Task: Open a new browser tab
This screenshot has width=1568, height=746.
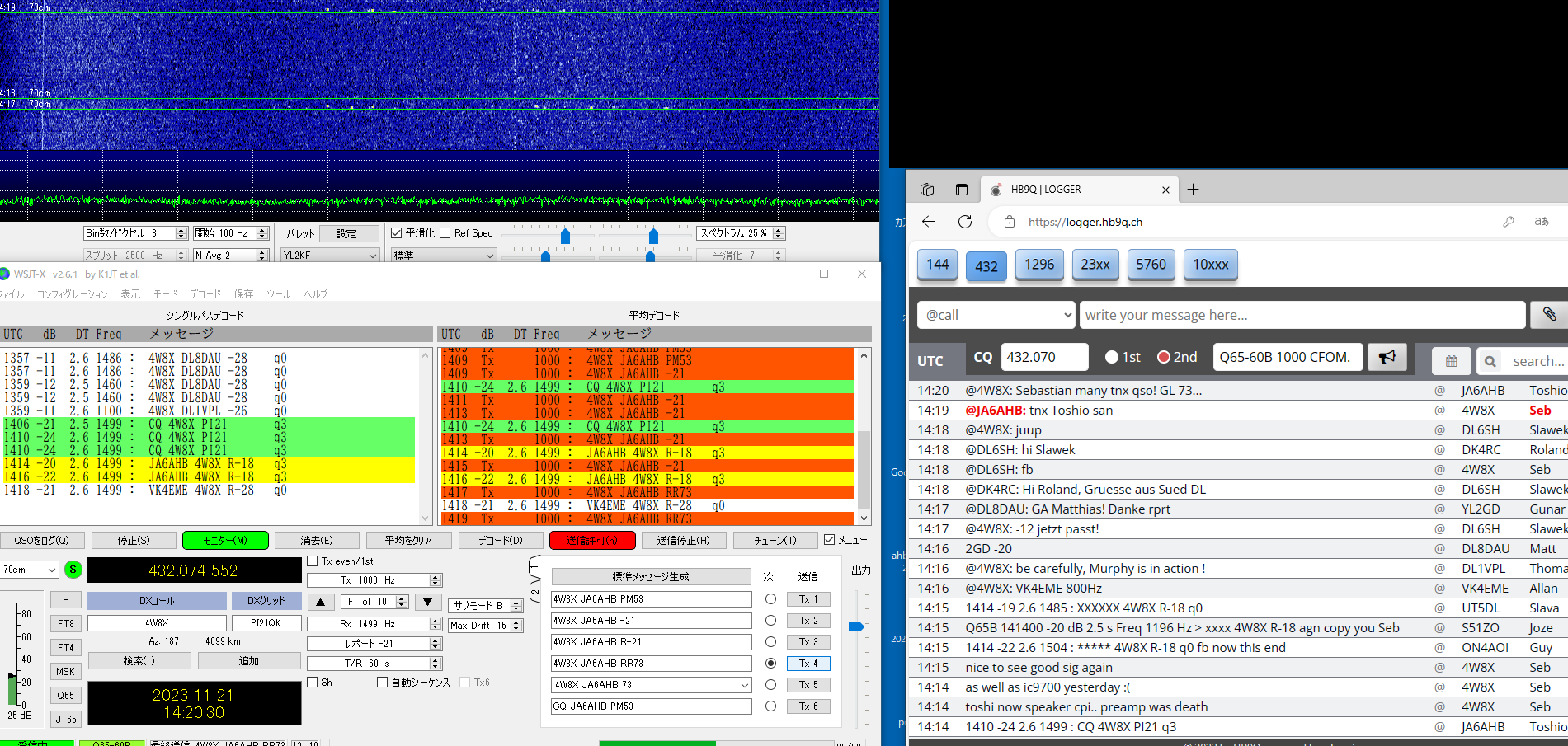Action: pos(1193,190)
